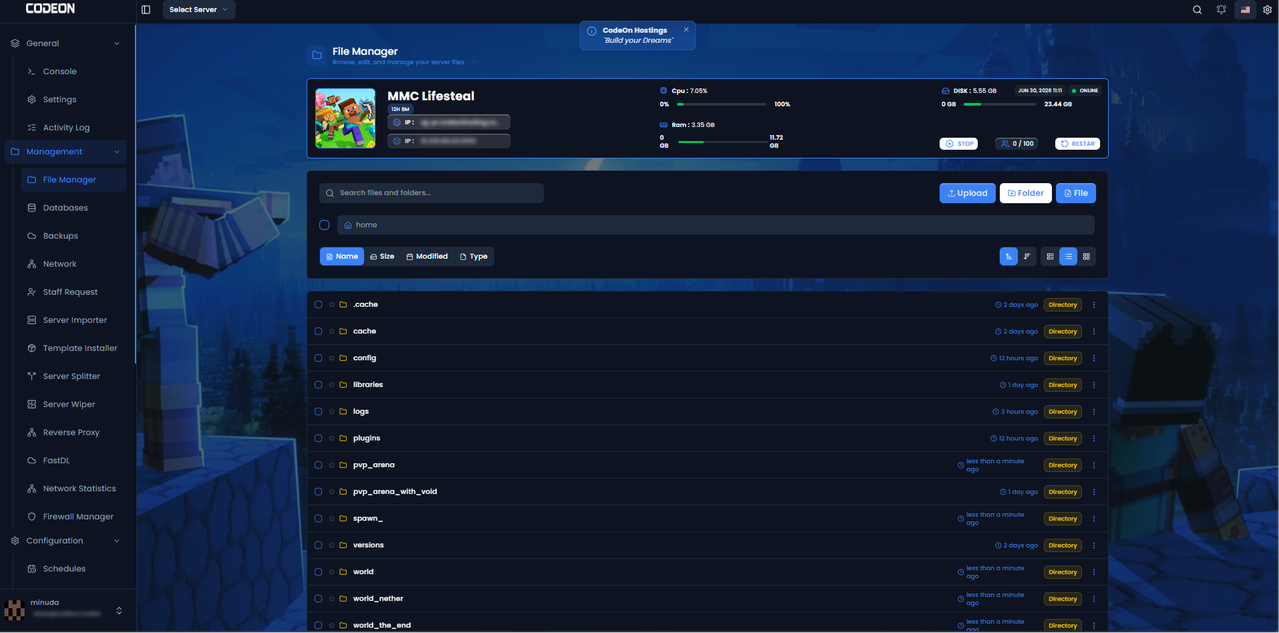
Task: Open three-dot menu for logs folder
Action: (x=1094, y=412)
